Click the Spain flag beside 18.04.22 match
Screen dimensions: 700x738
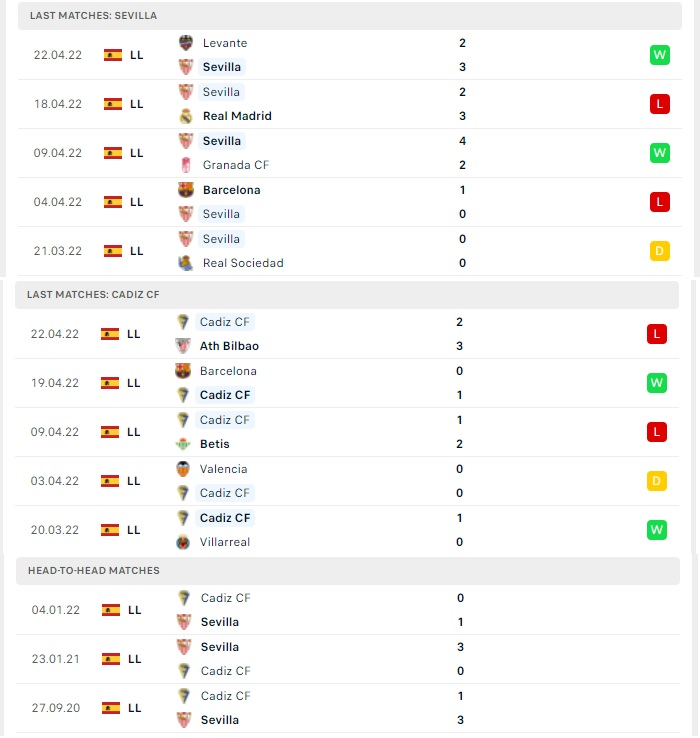(x=113, y=104)
